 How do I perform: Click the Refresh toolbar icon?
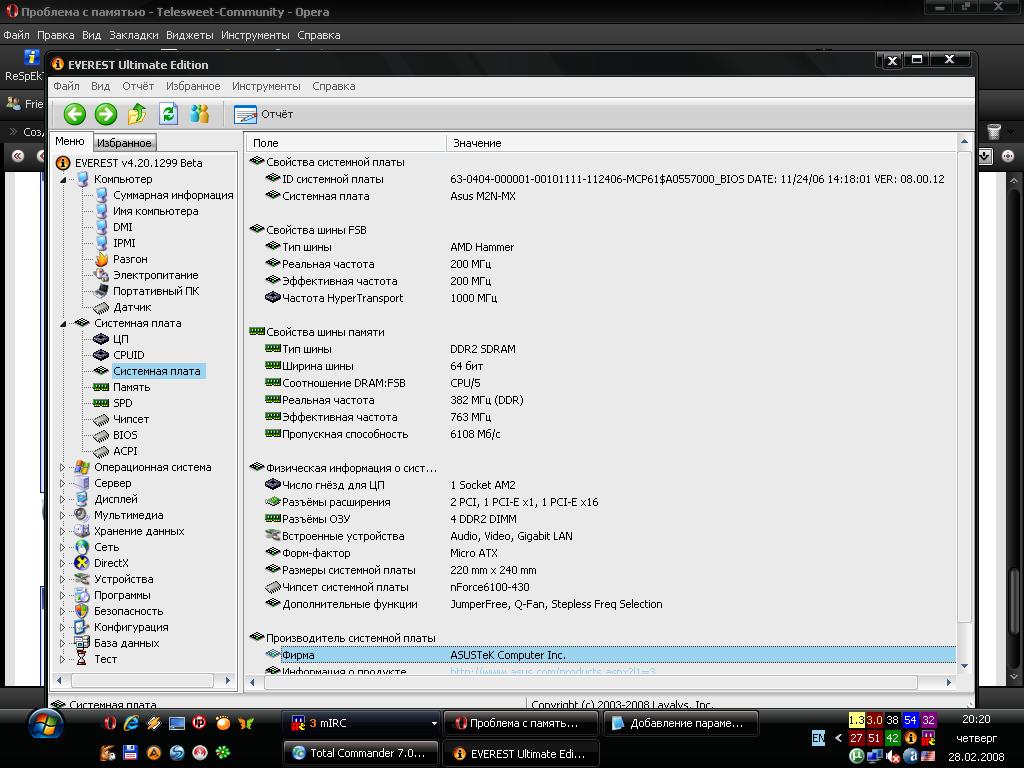click(168, 114)
